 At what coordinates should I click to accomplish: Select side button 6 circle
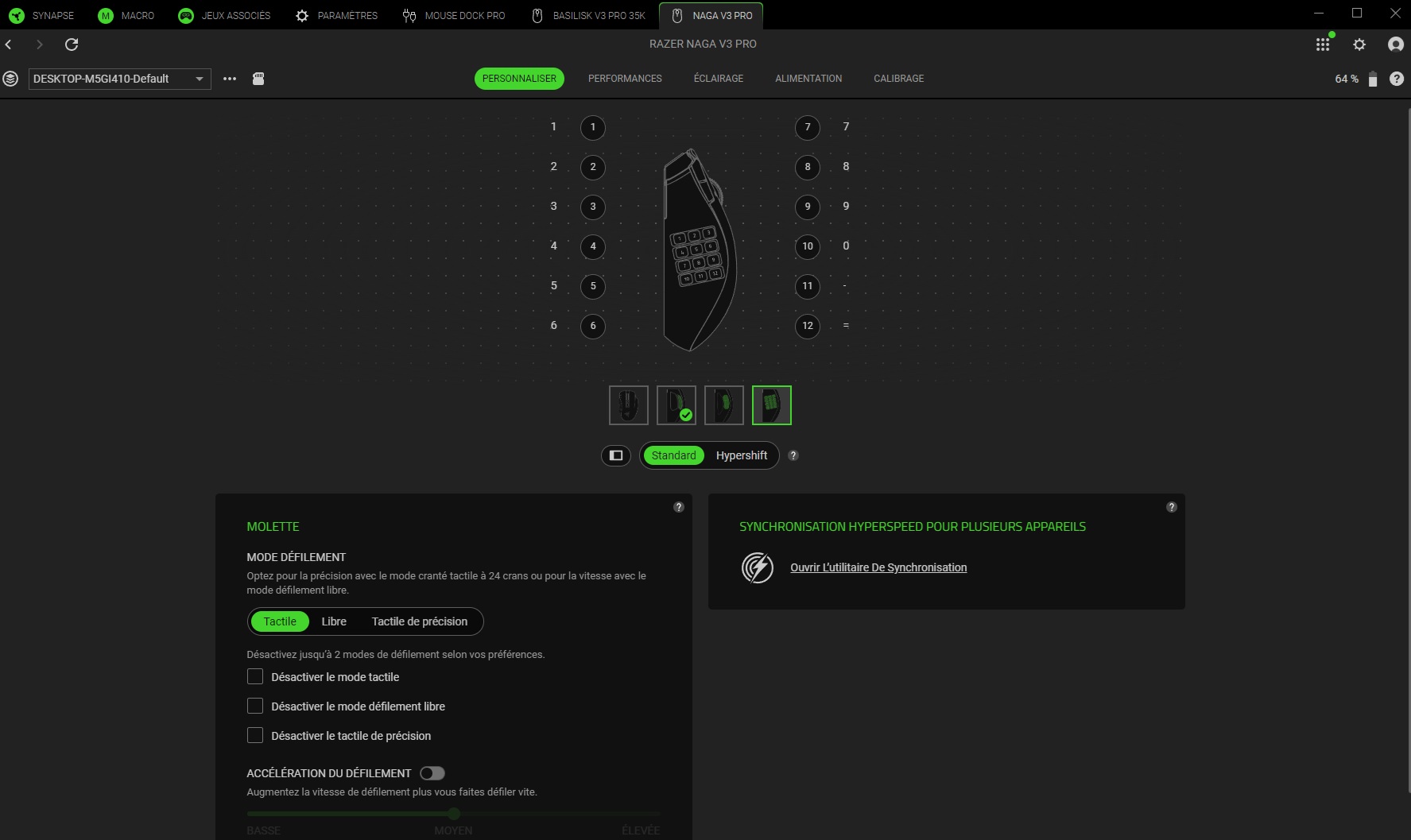[x=593, y=326]
